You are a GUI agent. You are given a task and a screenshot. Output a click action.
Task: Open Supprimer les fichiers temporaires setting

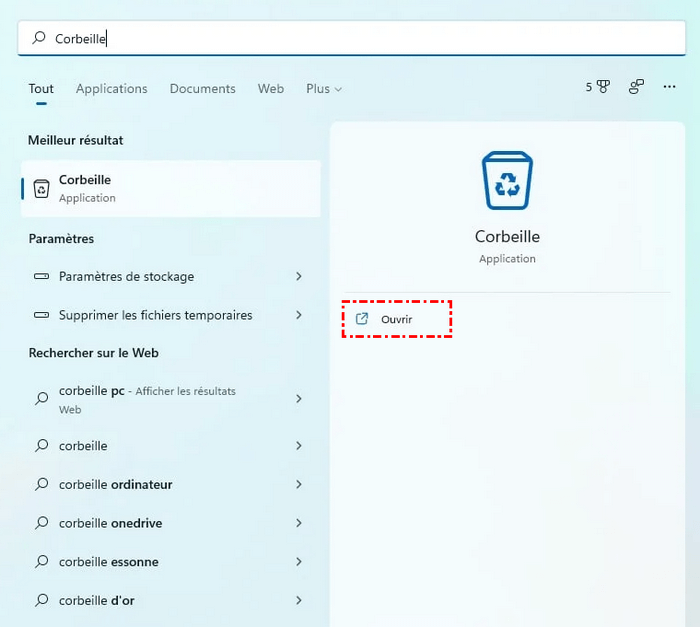click(155, 315)
